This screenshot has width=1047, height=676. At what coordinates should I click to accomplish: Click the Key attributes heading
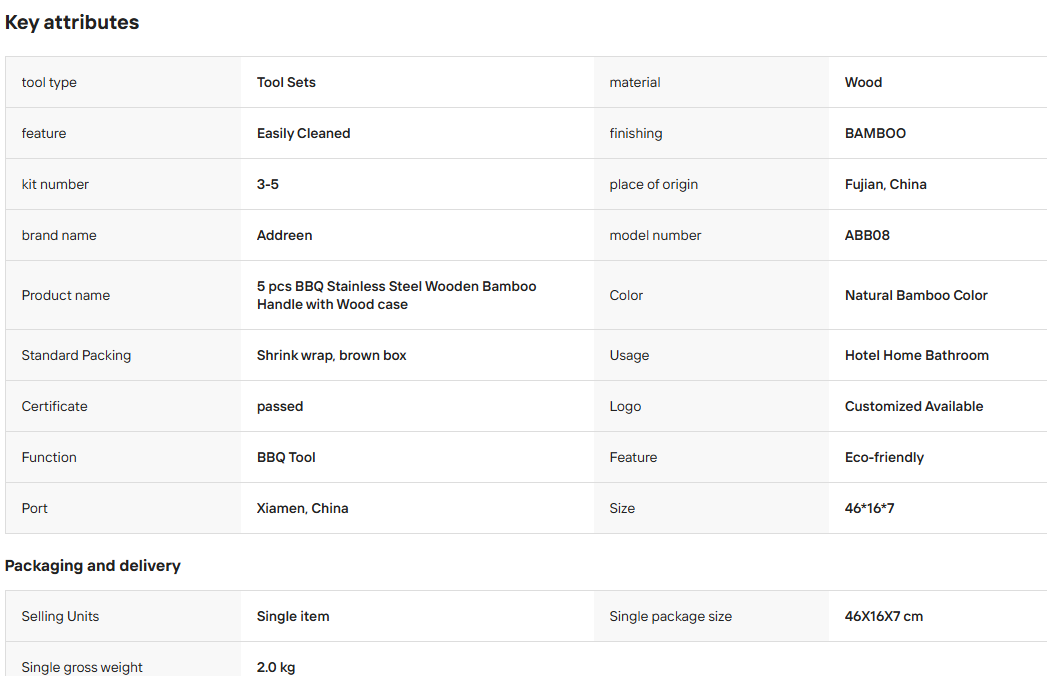point(72,23)
